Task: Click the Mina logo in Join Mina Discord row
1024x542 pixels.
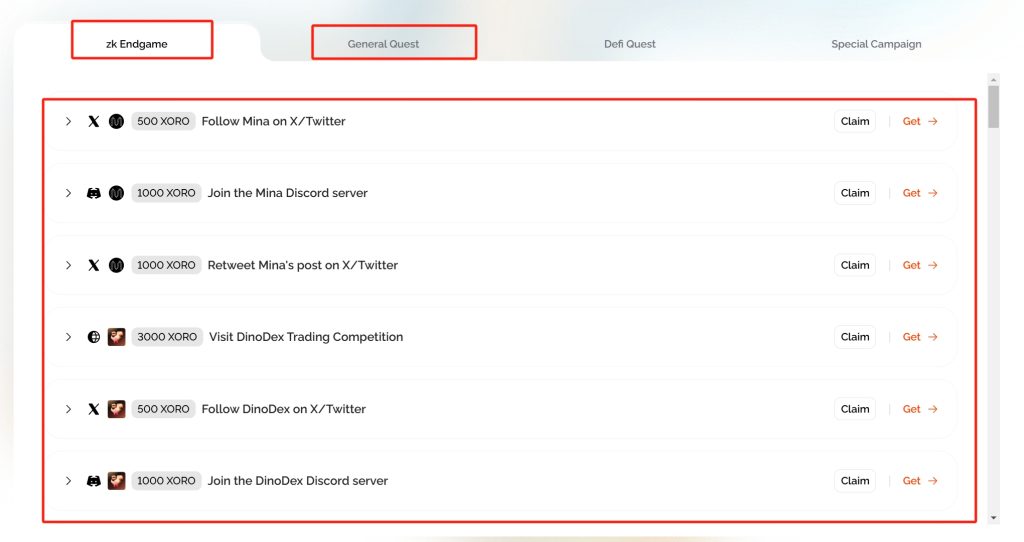Action: click(116, 193)
